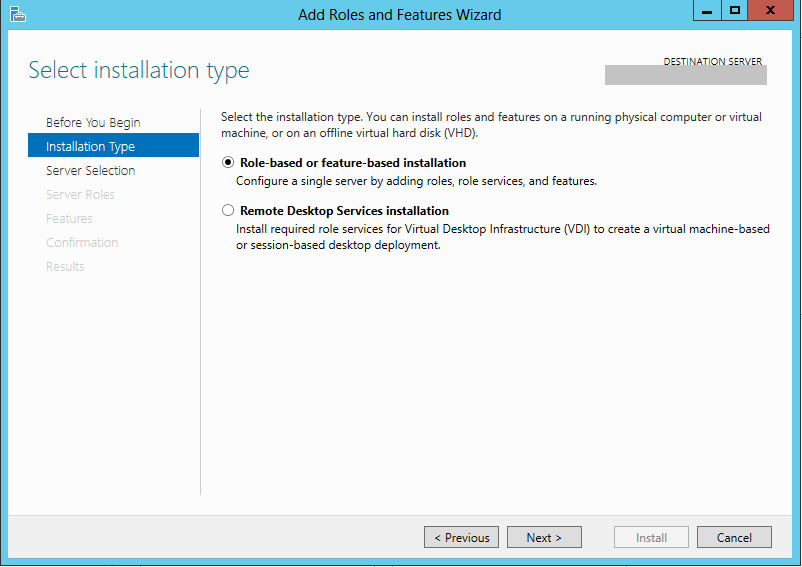Screen dimensions: 802x567
Task: Proceed with the Next button
Action: click(544, 538)
